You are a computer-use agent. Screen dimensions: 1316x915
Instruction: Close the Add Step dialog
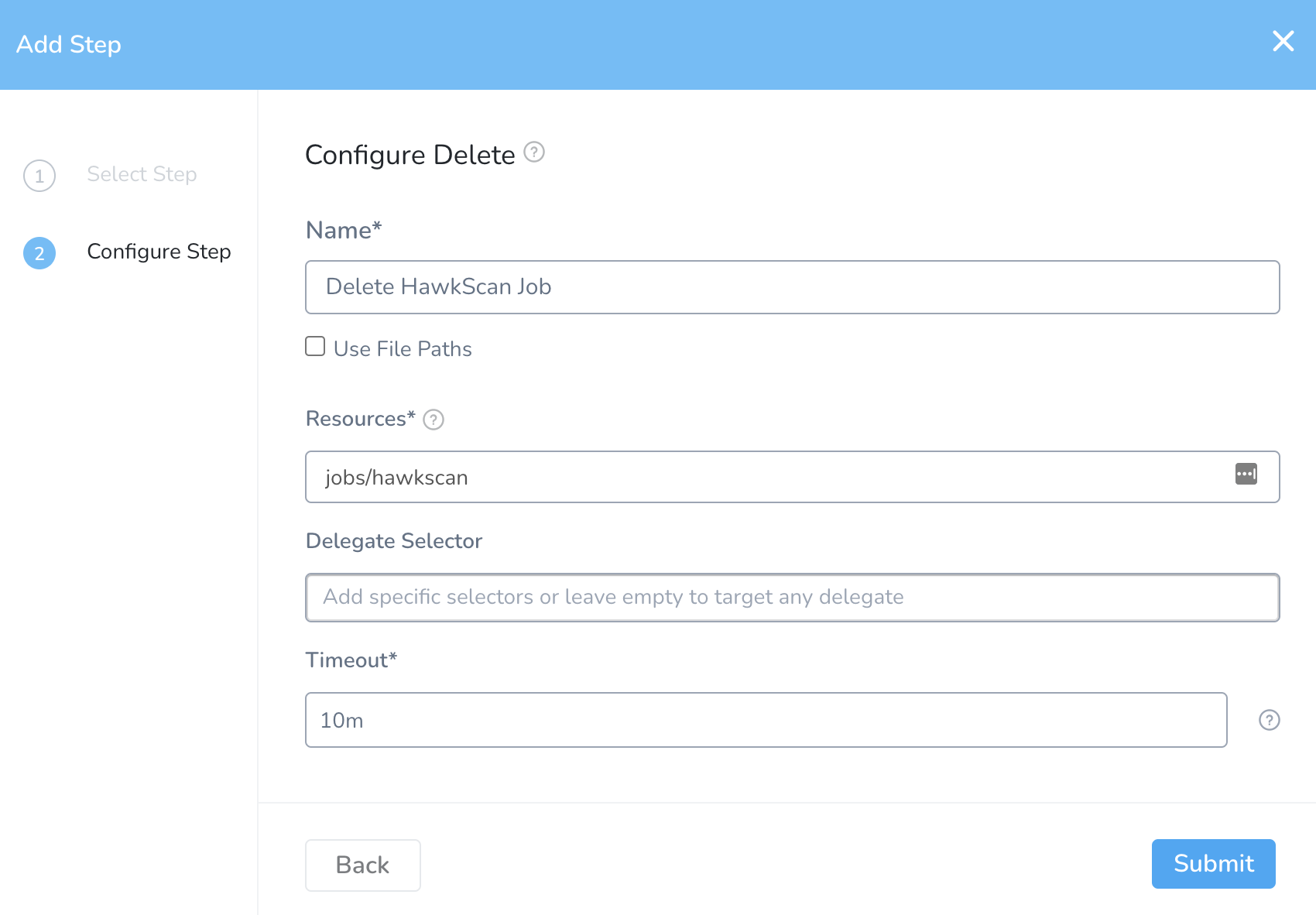click(1283, 42)
